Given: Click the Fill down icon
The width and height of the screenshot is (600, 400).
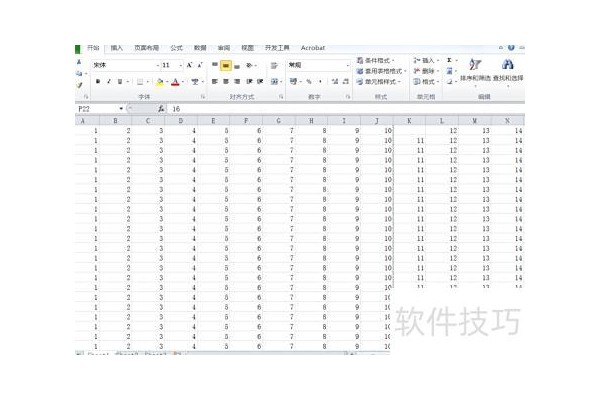Looking at the screenshot, I should [x=450, y=71].
